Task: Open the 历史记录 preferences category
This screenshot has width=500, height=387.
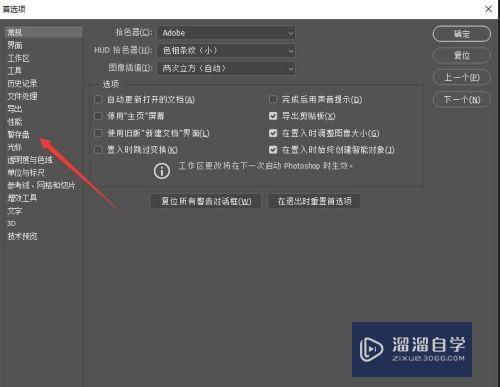Action: point(22,83)
